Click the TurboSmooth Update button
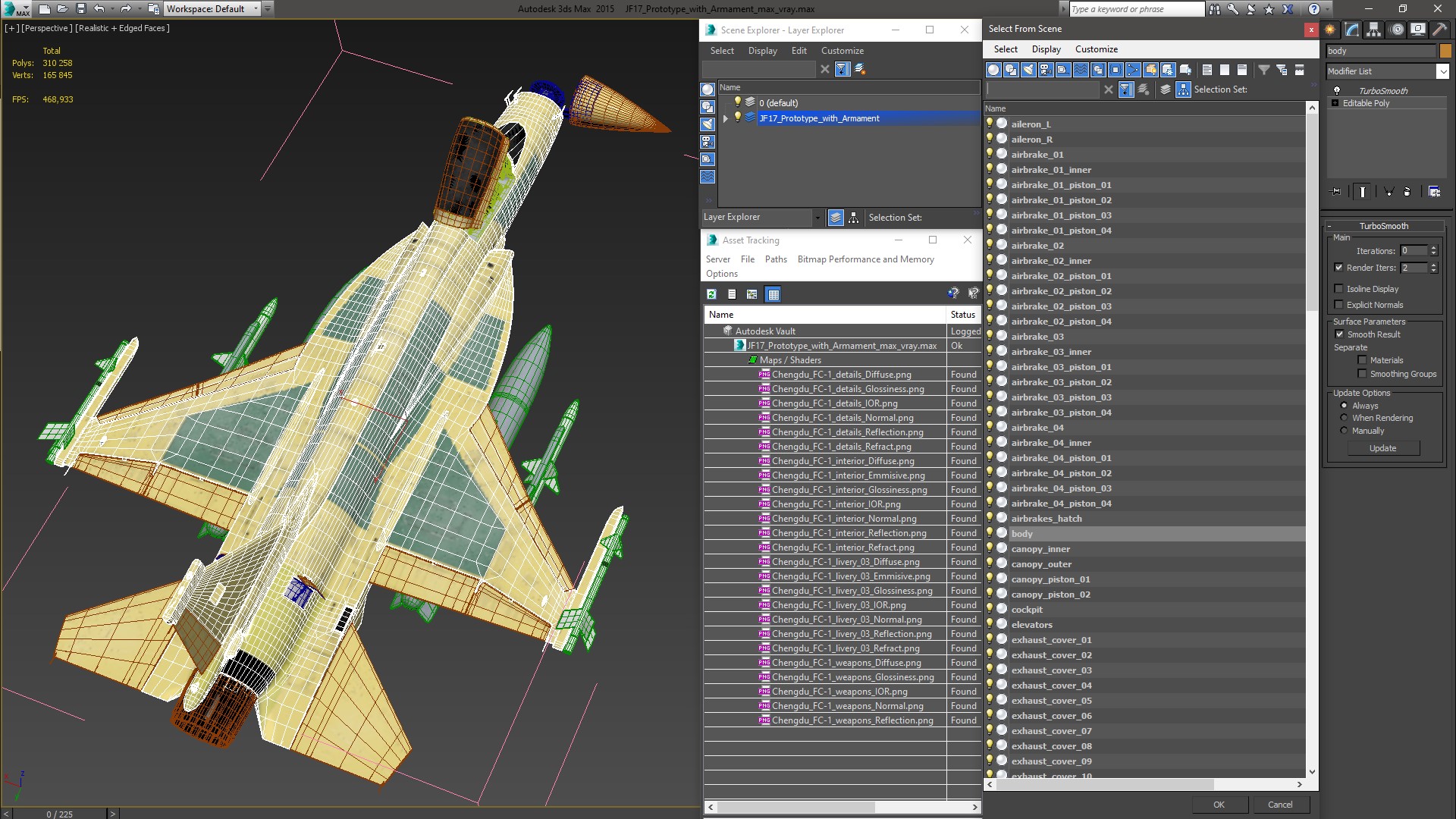This screenshot has height=819, width=1456. coord(1382,448)
